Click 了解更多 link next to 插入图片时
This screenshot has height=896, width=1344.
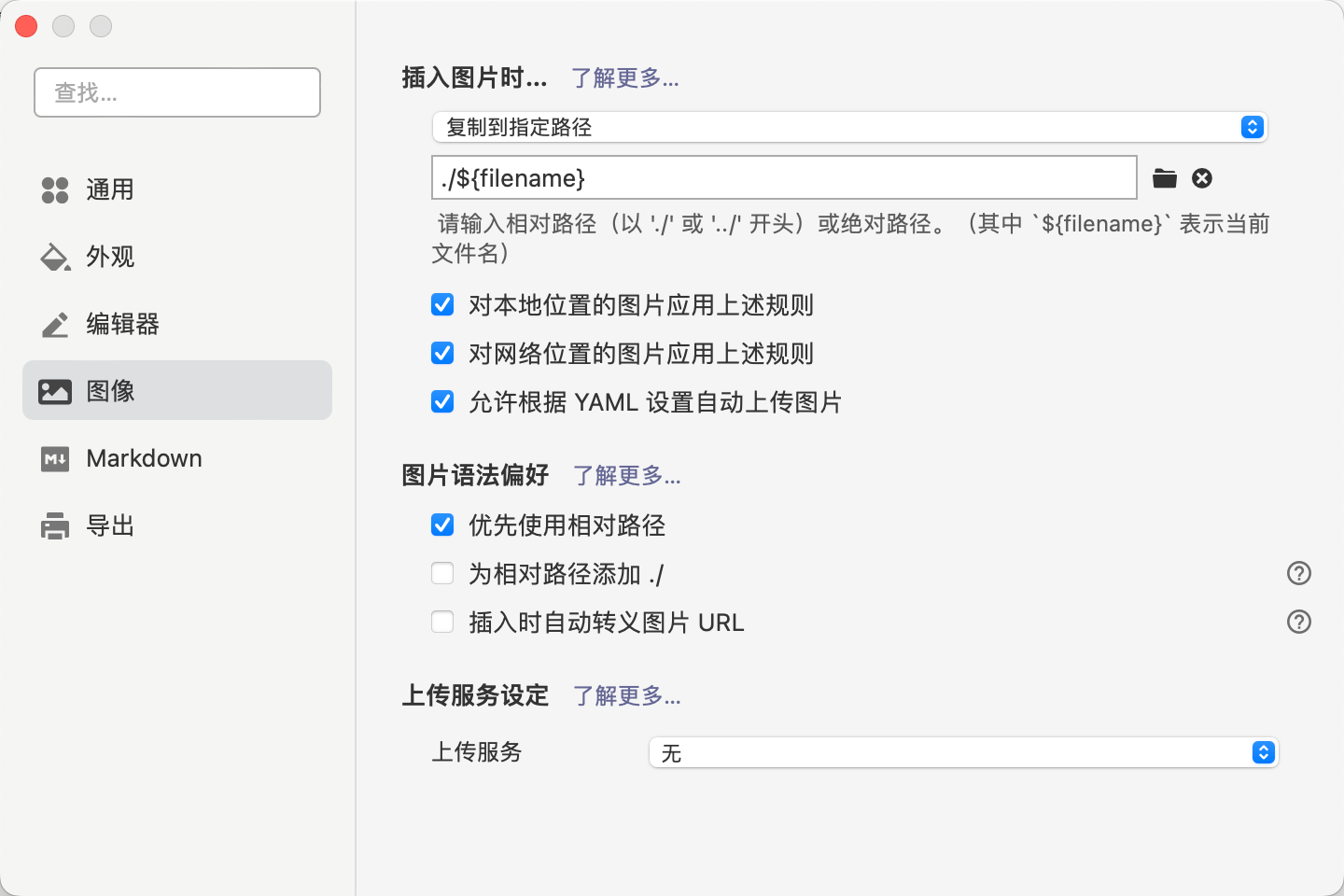coord(624,77)
